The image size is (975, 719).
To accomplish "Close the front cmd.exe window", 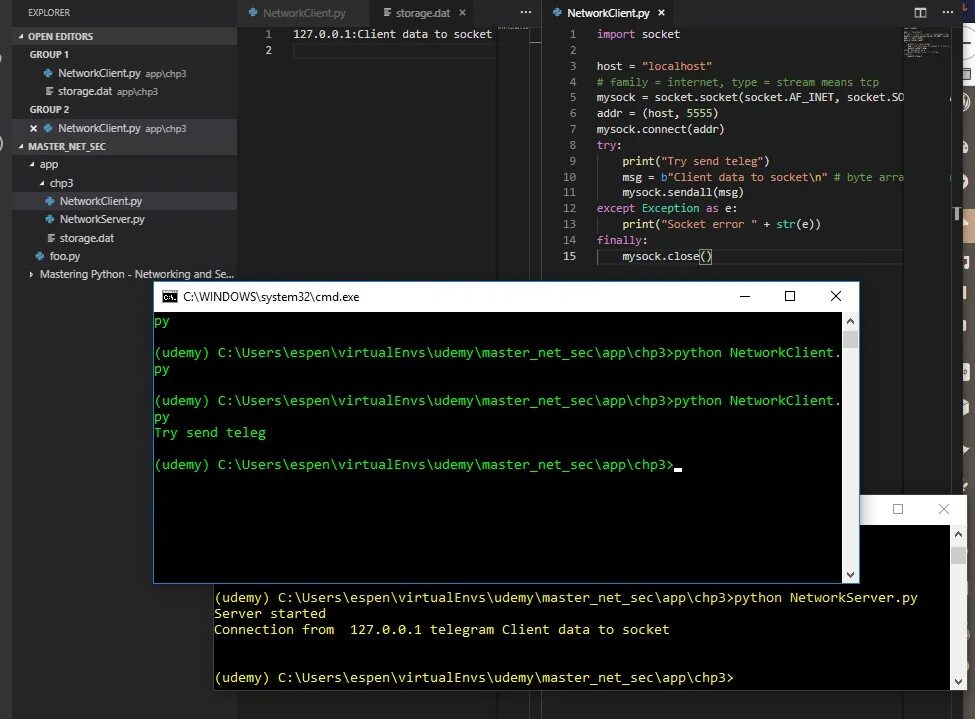I will point(836,297).
